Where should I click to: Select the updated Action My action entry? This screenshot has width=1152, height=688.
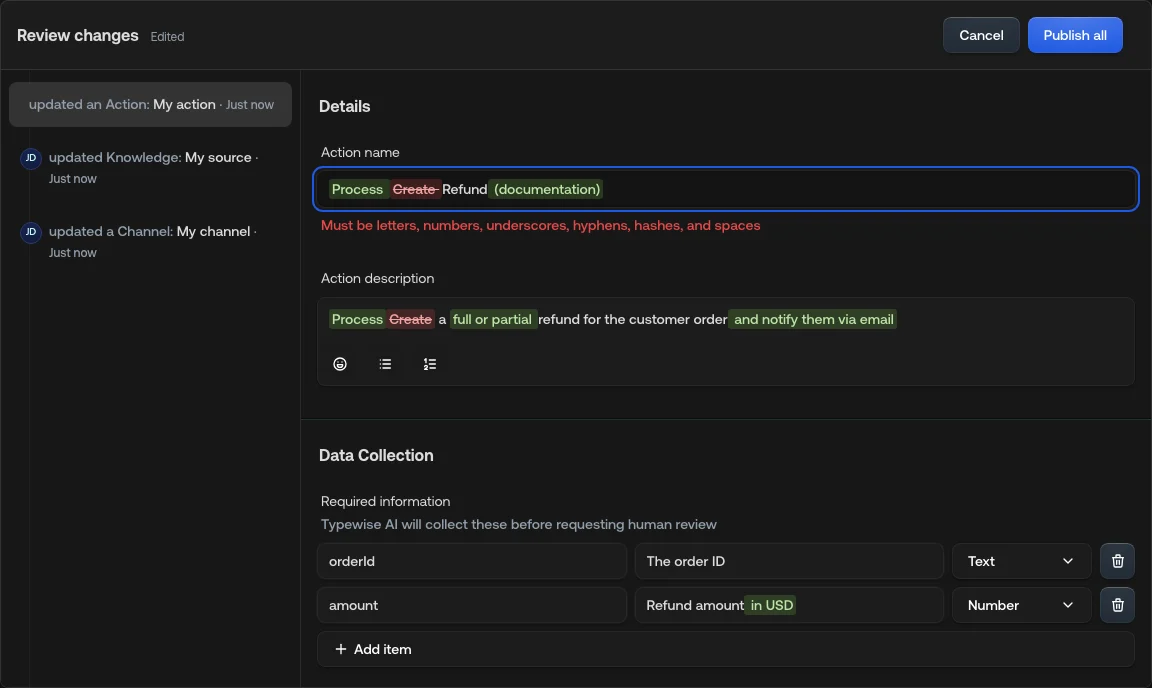(x=151, y=104)
